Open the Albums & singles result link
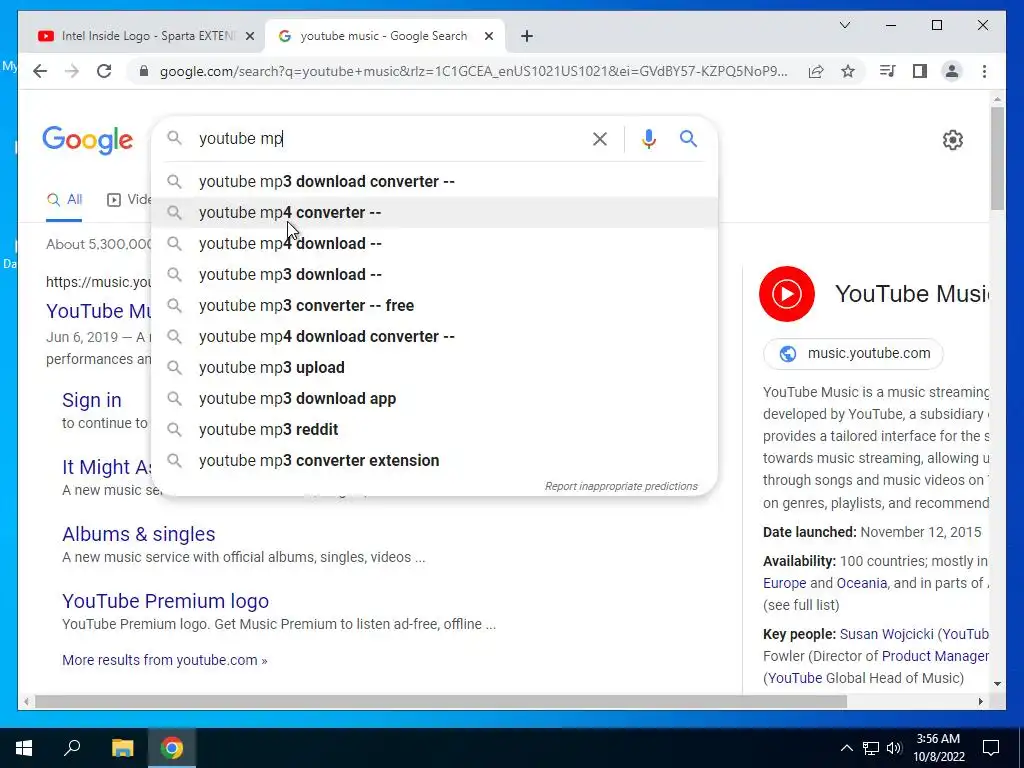This screenshot has height=768, width=1024. pyautogui.click(x=138, y=534)
